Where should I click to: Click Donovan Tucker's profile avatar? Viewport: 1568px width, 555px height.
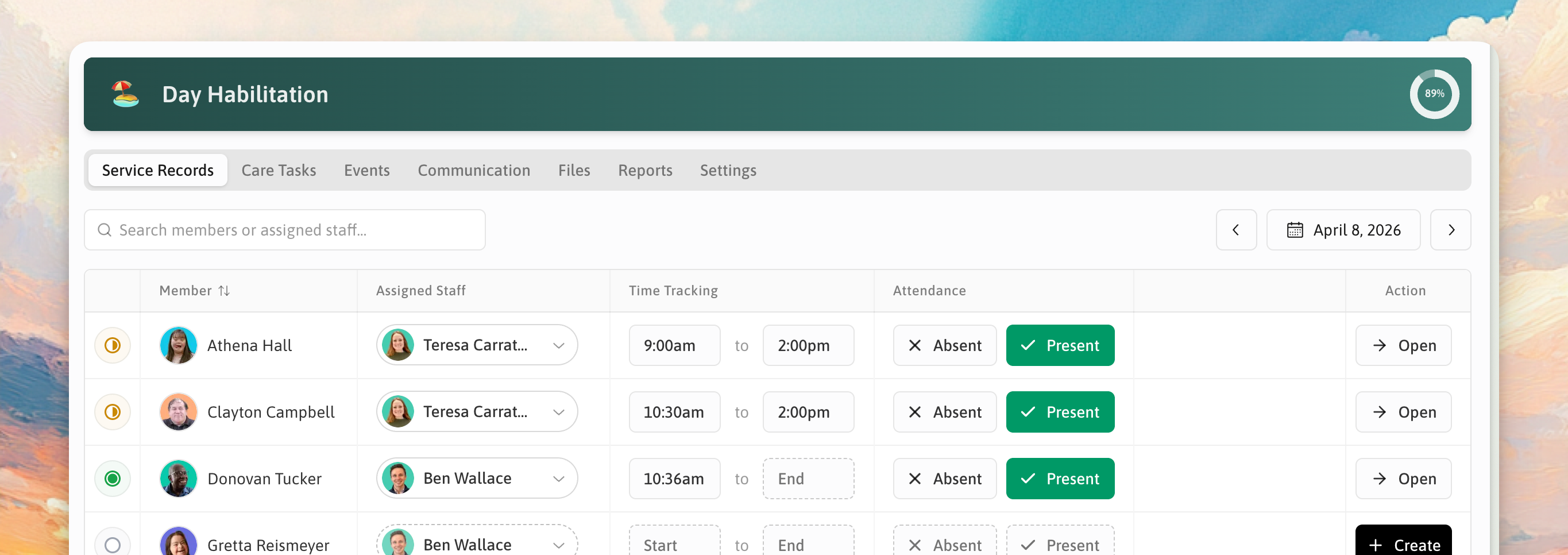(179, 479)
